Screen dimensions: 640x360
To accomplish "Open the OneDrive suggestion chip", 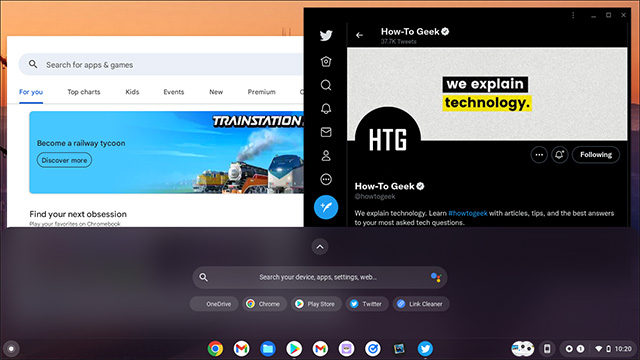I will tap(214, 304).
